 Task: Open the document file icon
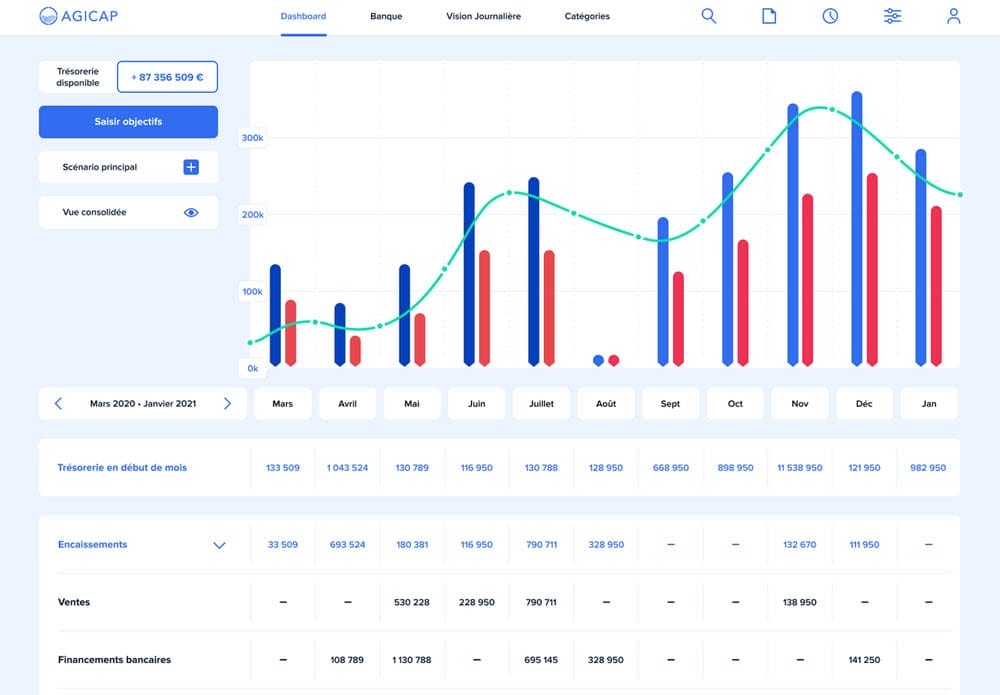coord(769,16)
